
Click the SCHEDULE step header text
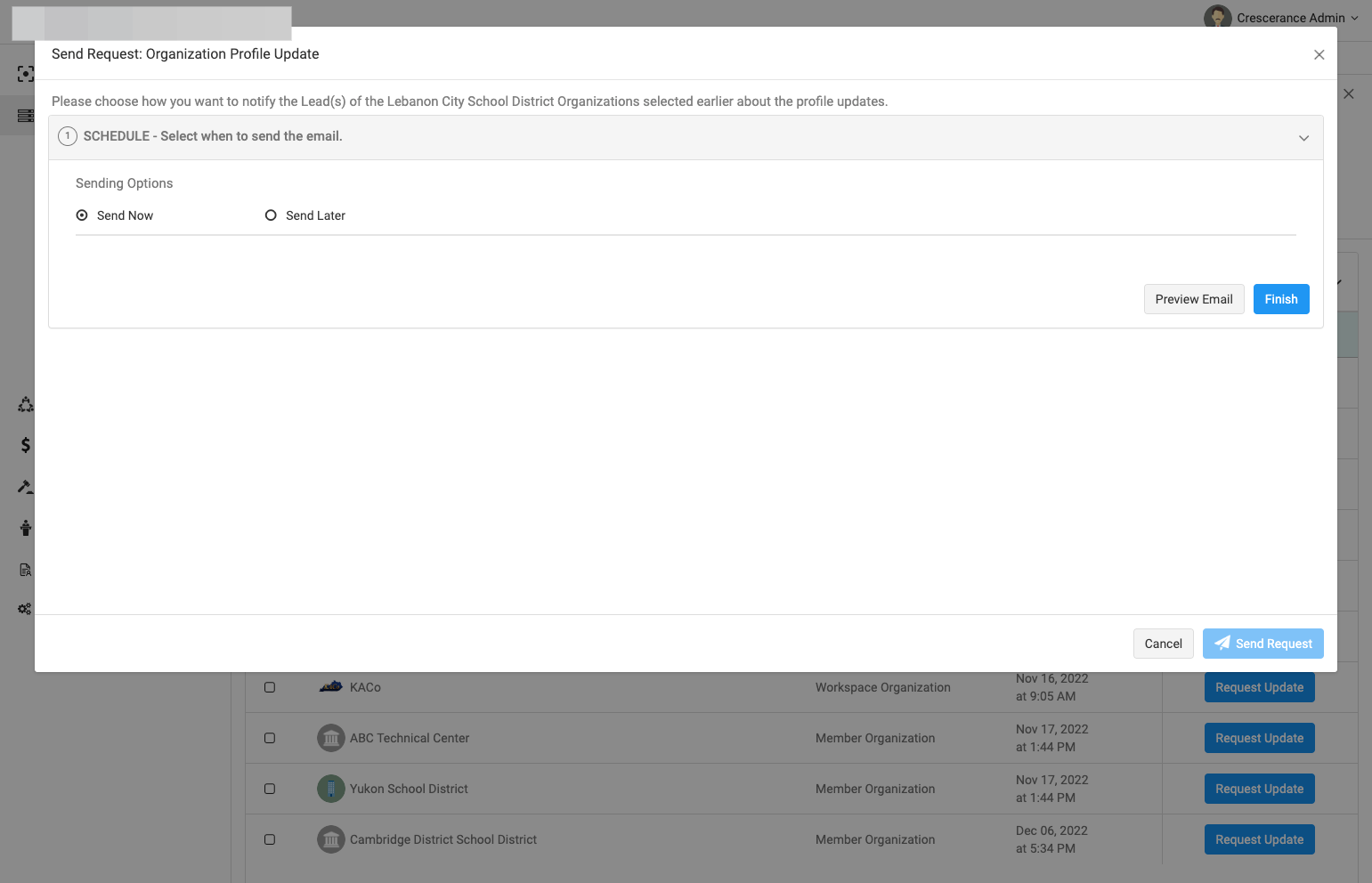pyautogui.click(x=213, y=136)
